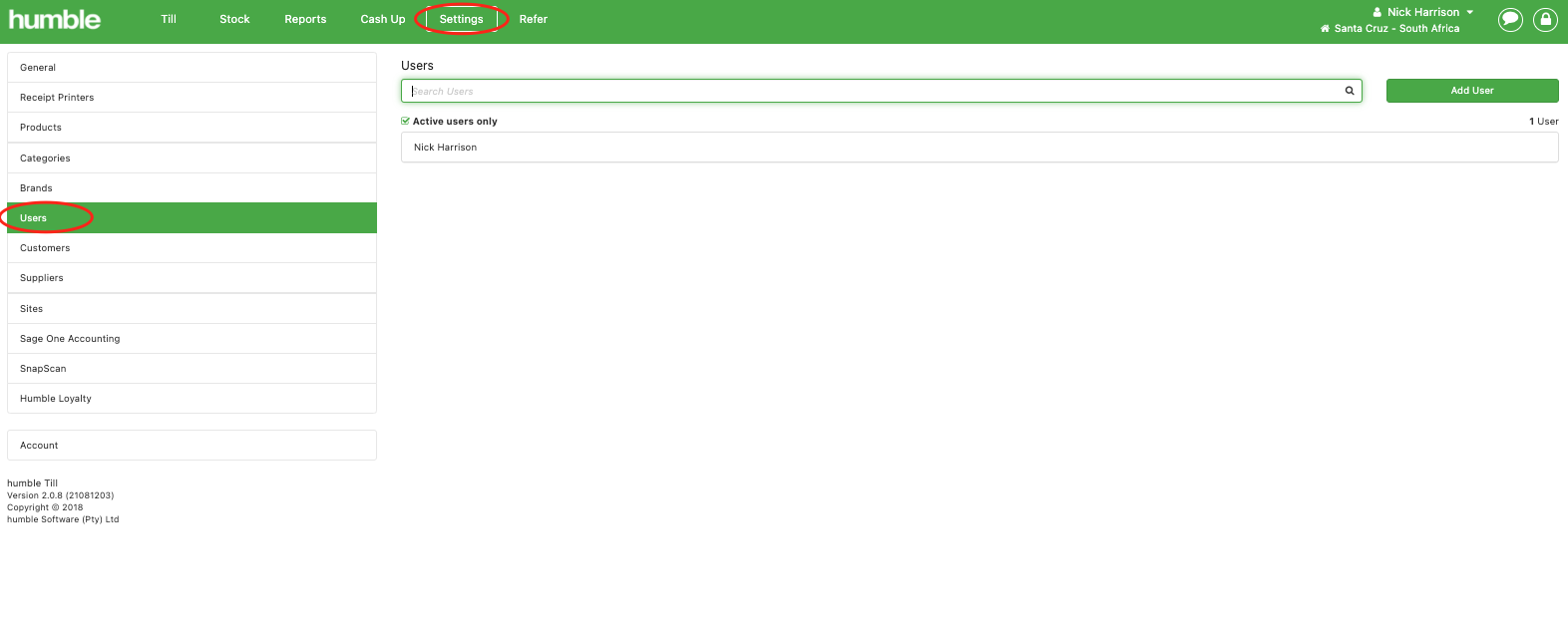Open the chat support icon

pyautogui.click(x=1511, y=19)
